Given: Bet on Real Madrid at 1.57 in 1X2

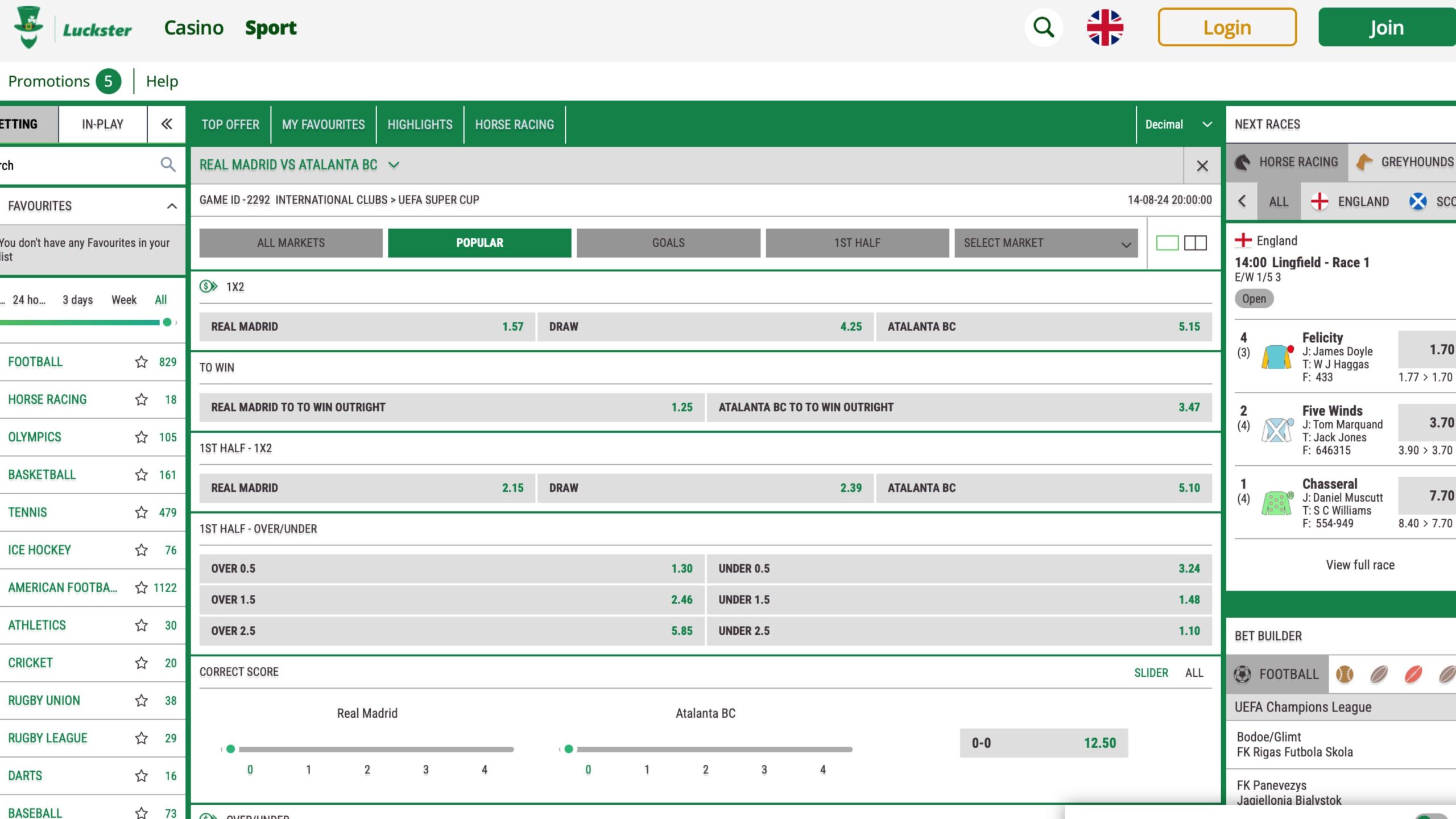Looking at the screenshot, I should (367, 326).
